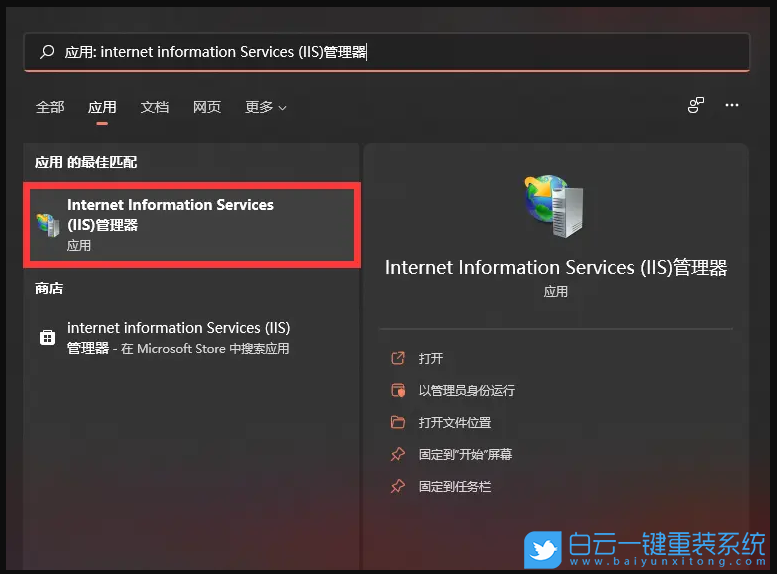Search Microsoft Store for IIS 管理器
The height and width of the screenshot is (574, 777).
tap(192, 338)
